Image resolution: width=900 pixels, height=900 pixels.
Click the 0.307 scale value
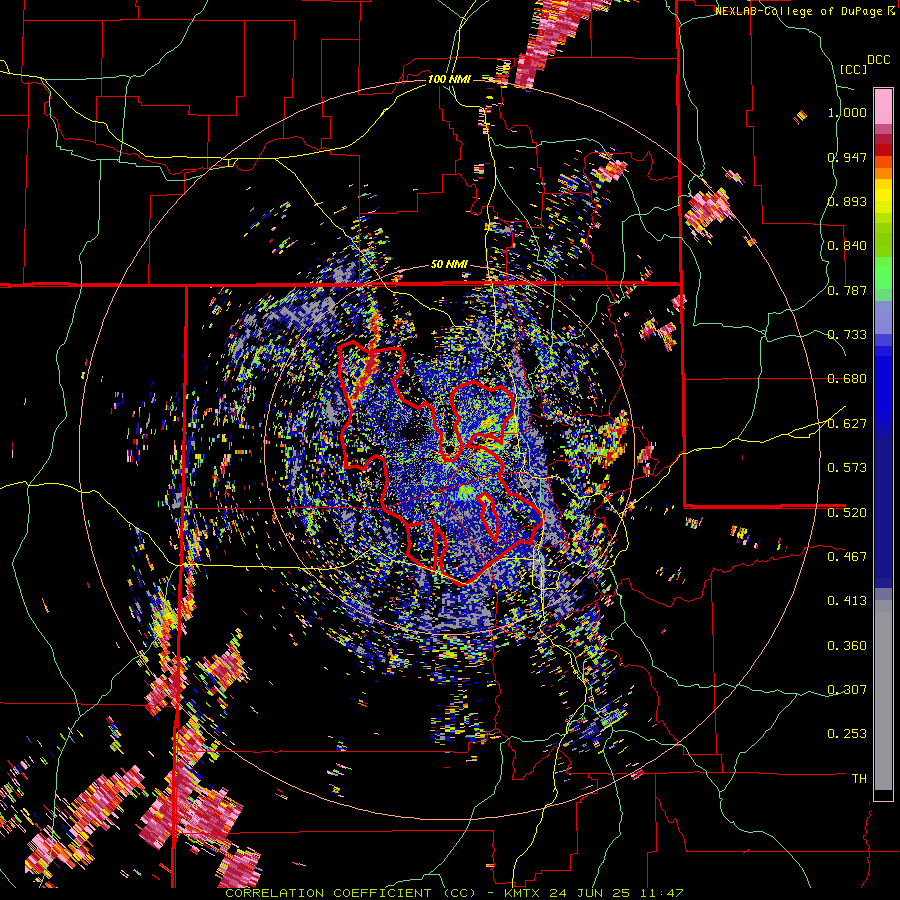pyautogui.click(x=847, y=690)
